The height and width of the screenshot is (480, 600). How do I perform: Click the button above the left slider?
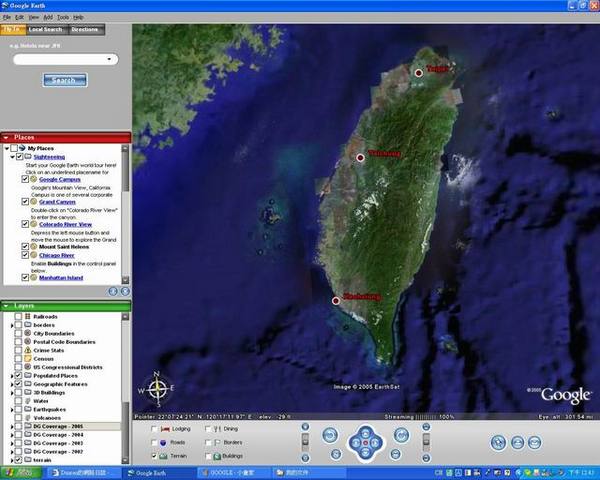tap(305, 427)
